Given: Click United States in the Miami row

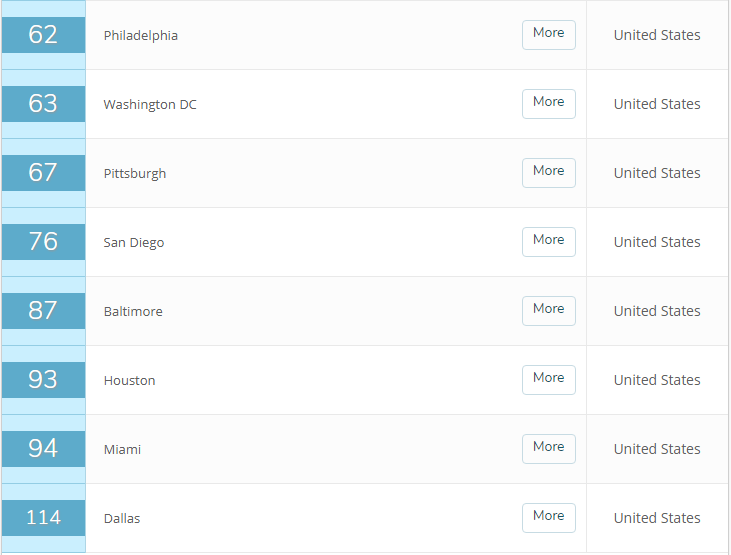Looking at the screenshot, I should click(x=657, y=449).
